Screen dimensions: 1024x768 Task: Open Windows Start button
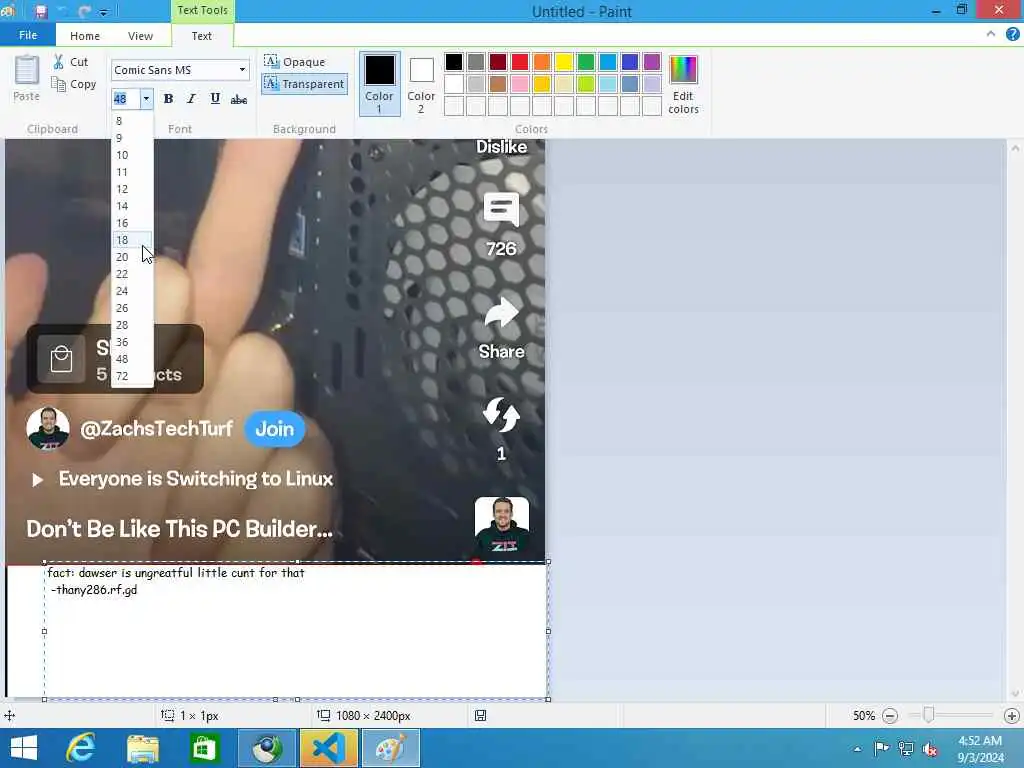coord(24,748)
